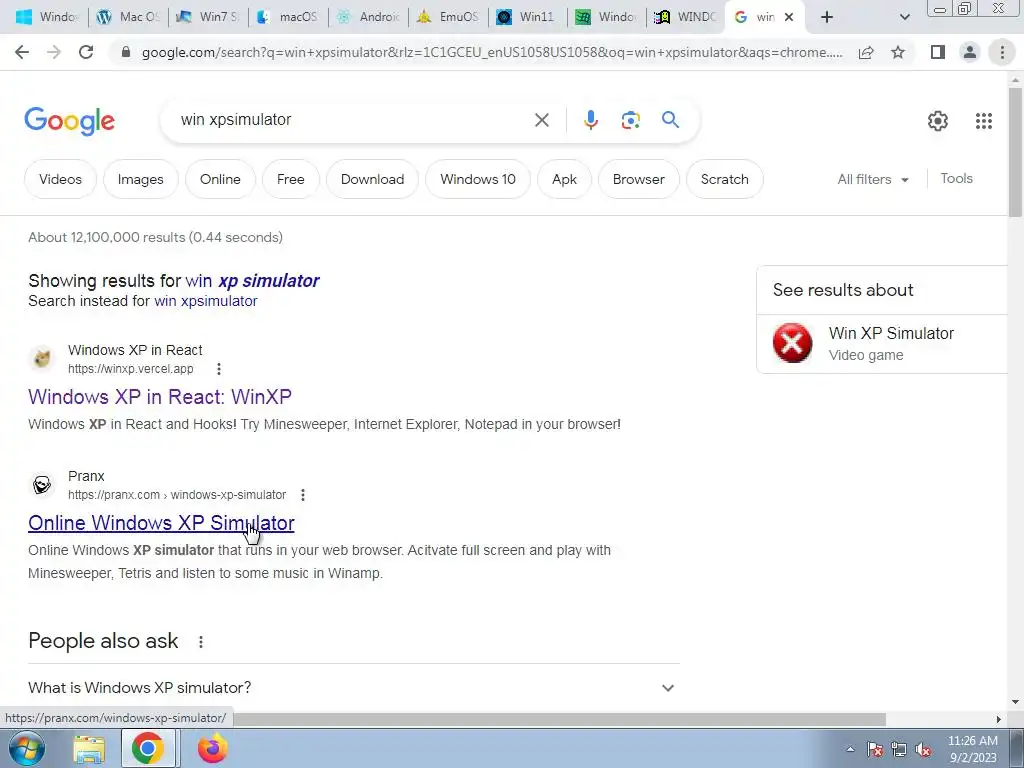This screenshot has width=1024, height=768.
Task: Search instead for win xpsimulator
Action: tap(206, 301)
